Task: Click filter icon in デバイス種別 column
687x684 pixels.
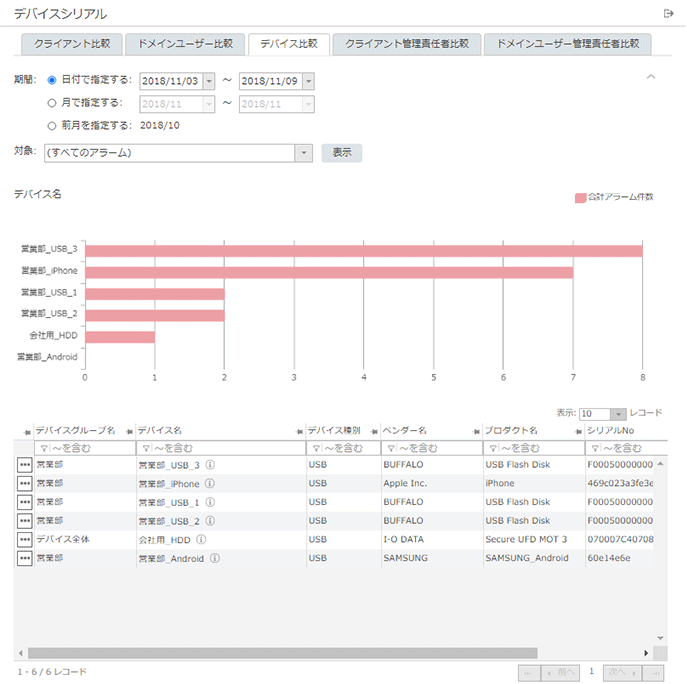Action: (314, 448)
